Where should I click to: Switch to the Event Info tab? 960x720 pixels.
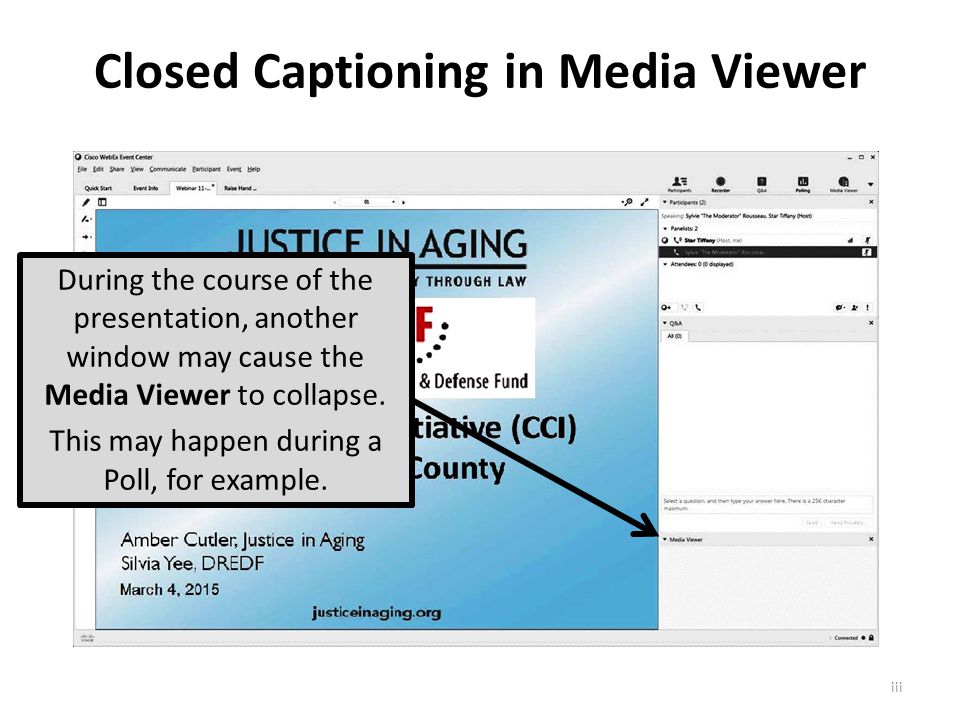coord(146,188)
